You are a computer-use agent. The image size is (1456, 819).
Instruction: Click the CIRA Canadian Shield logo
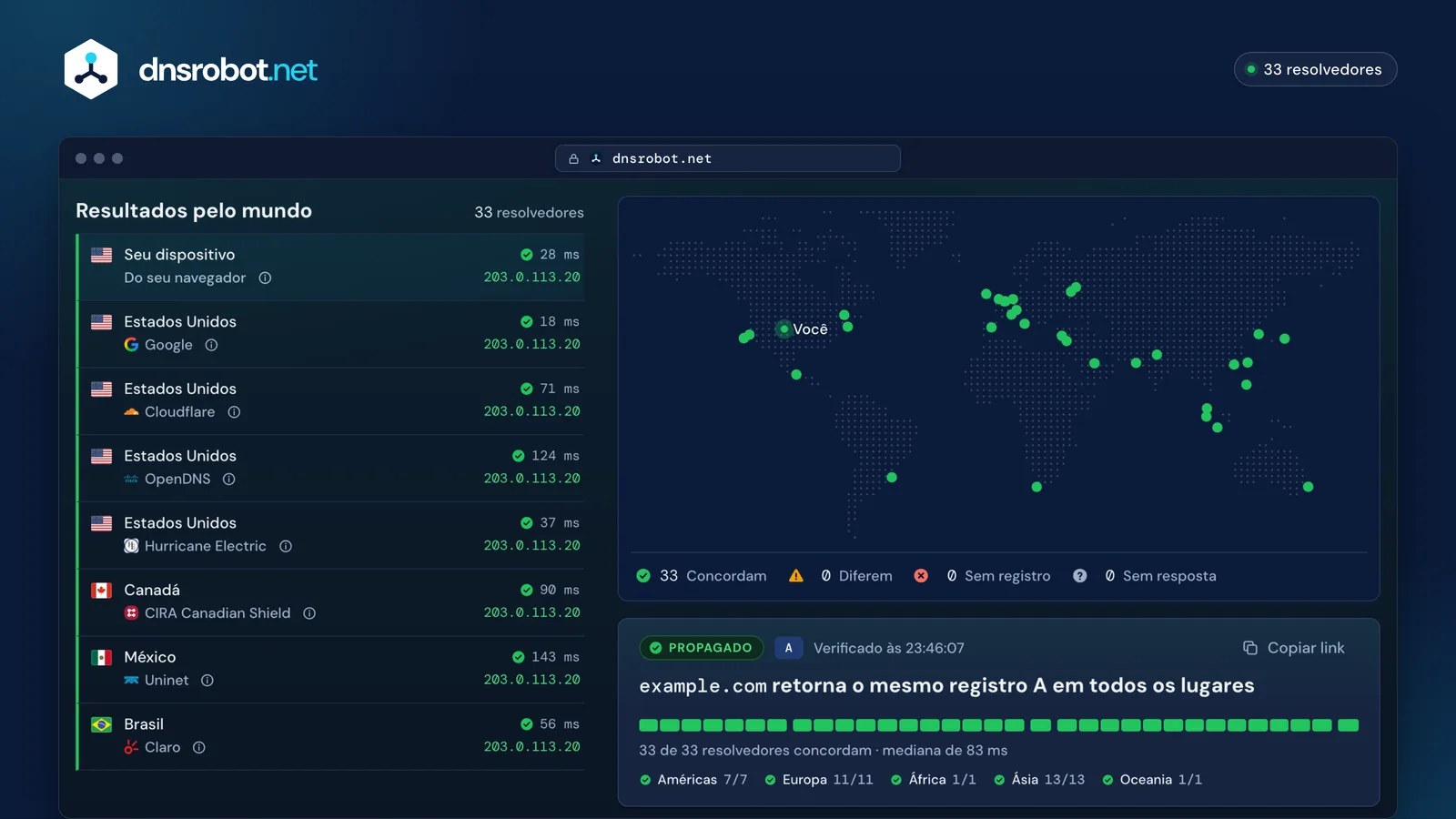coord(131,613)
